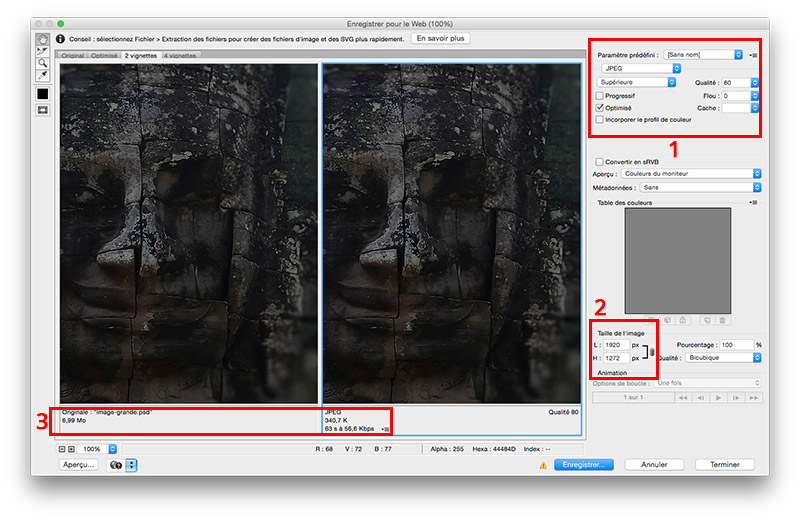Click the En savoir plus button
800x520 pixels.
440,38
